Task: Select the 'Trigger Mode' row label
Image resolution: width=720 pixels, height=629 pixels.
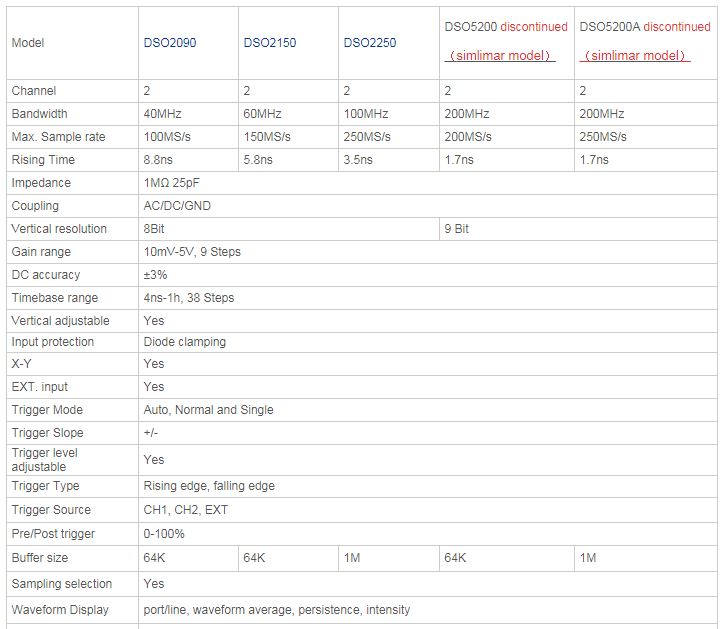Action: pyautogui.click(x=47, y=410)
